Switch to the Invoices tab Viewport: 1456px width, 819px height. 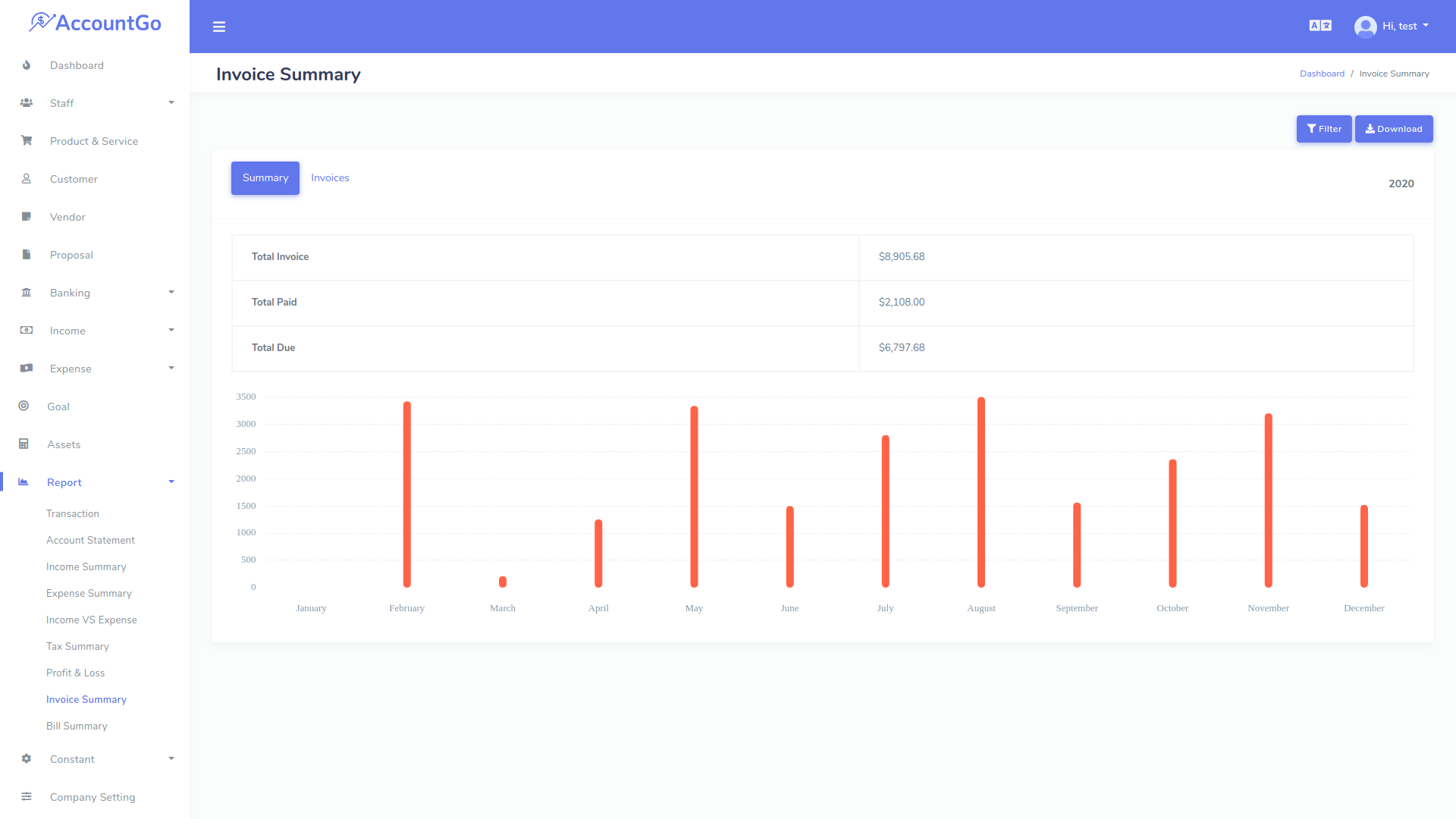[x=330, y=177]
